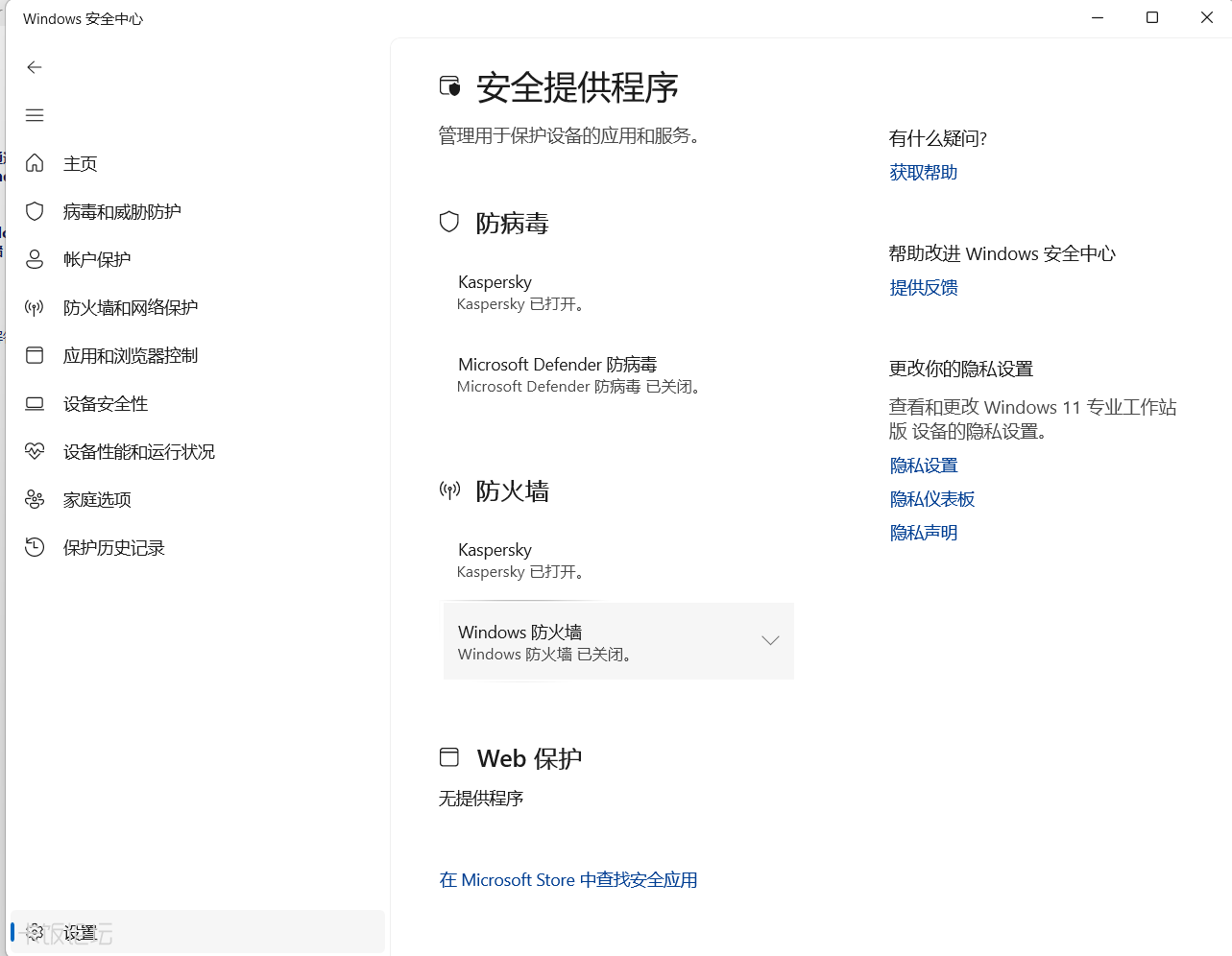Click the 防火墙 section heading

tap(513, 491)
